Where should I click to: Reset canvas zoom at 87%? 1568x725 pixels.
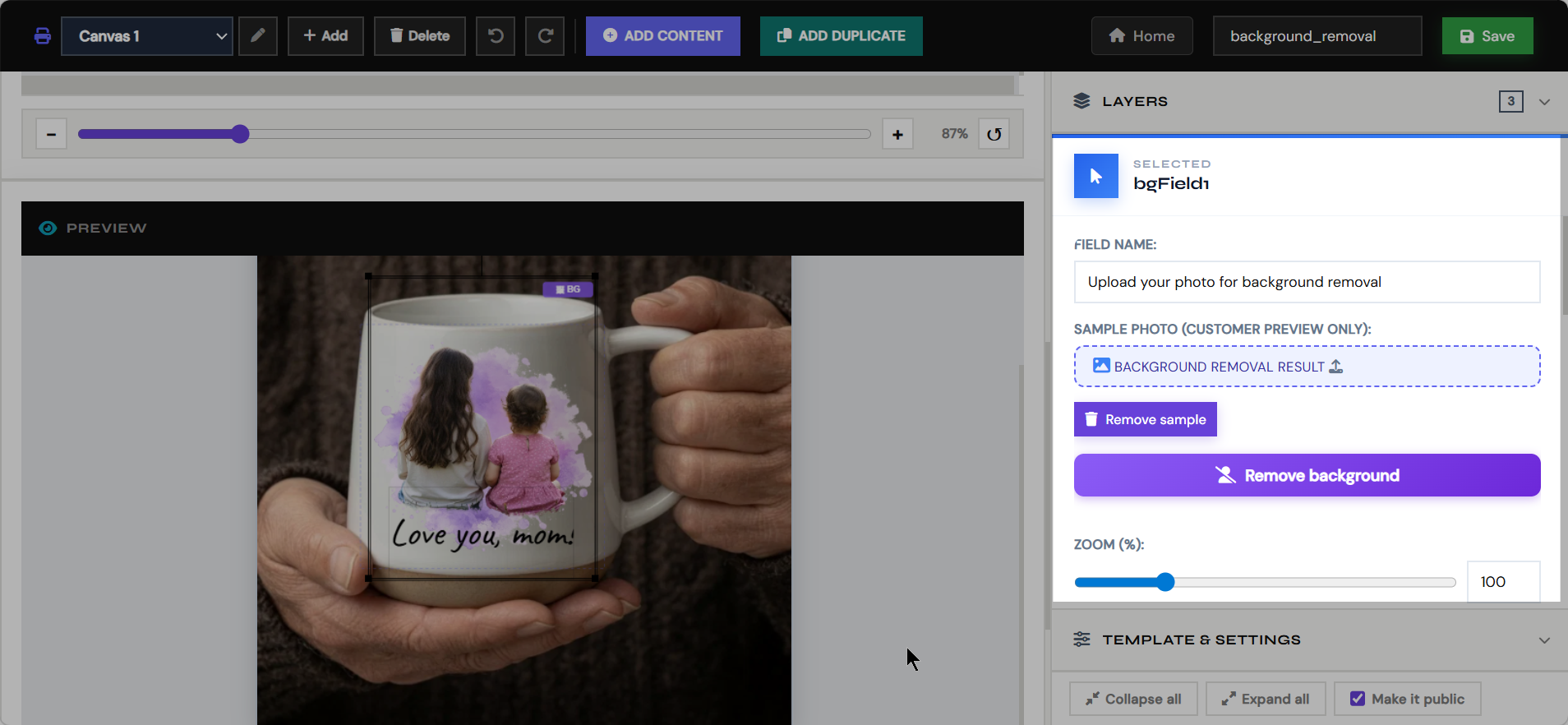[x=994, y=134]
